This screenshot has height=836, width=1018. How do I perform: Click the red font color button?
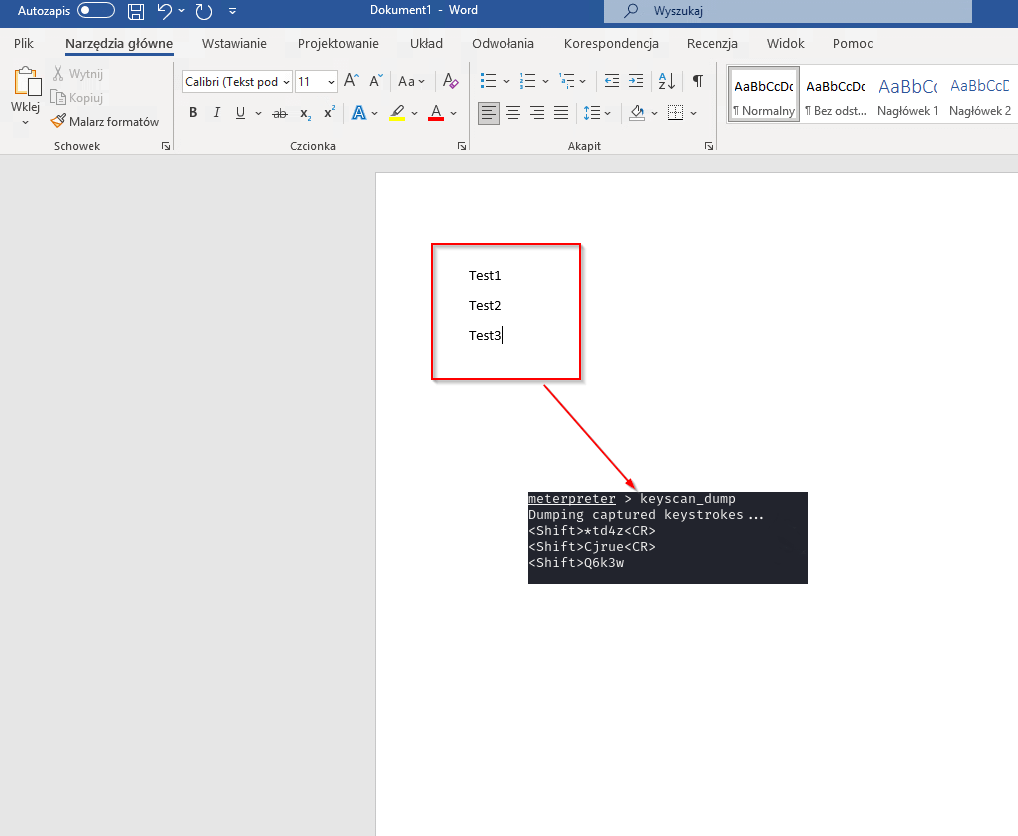tap(435, 113)
